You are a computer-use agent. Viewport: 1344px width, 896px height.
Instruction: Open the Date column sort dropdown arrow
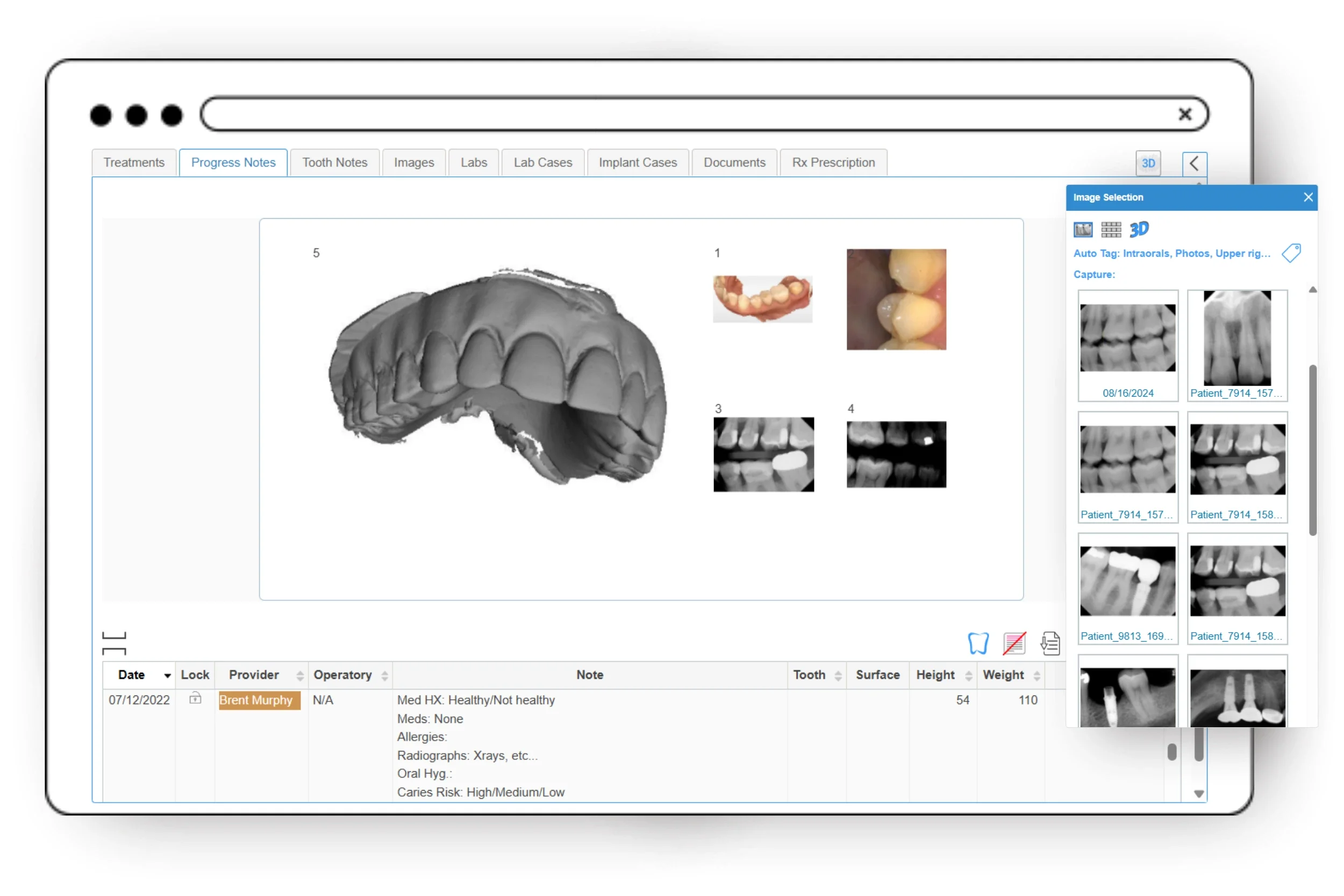tap(167, 676)
